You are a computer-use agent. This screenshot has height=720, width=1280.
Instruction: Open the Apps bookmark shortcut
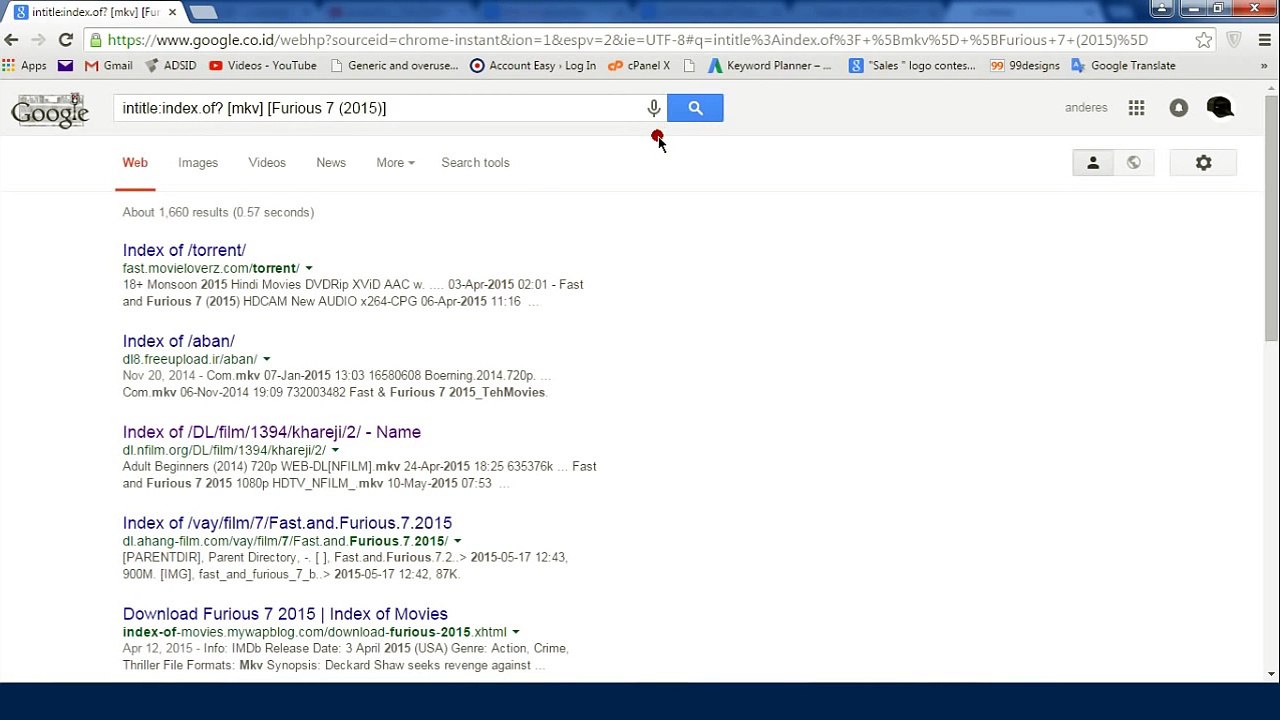click(x=25, y=66)
